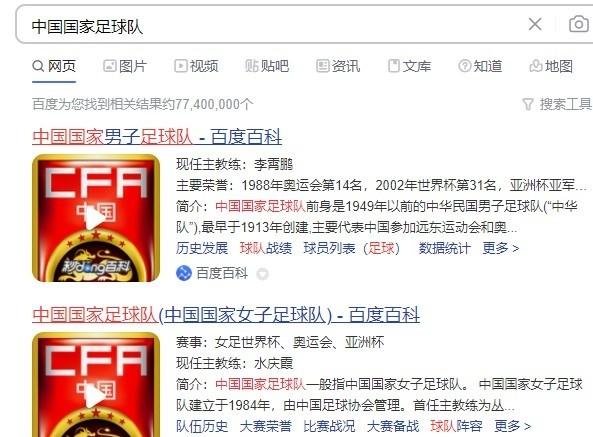This screenshot has height=437, width=593.
Task: Open the 贴吧 tab
Action: (267, 66)
